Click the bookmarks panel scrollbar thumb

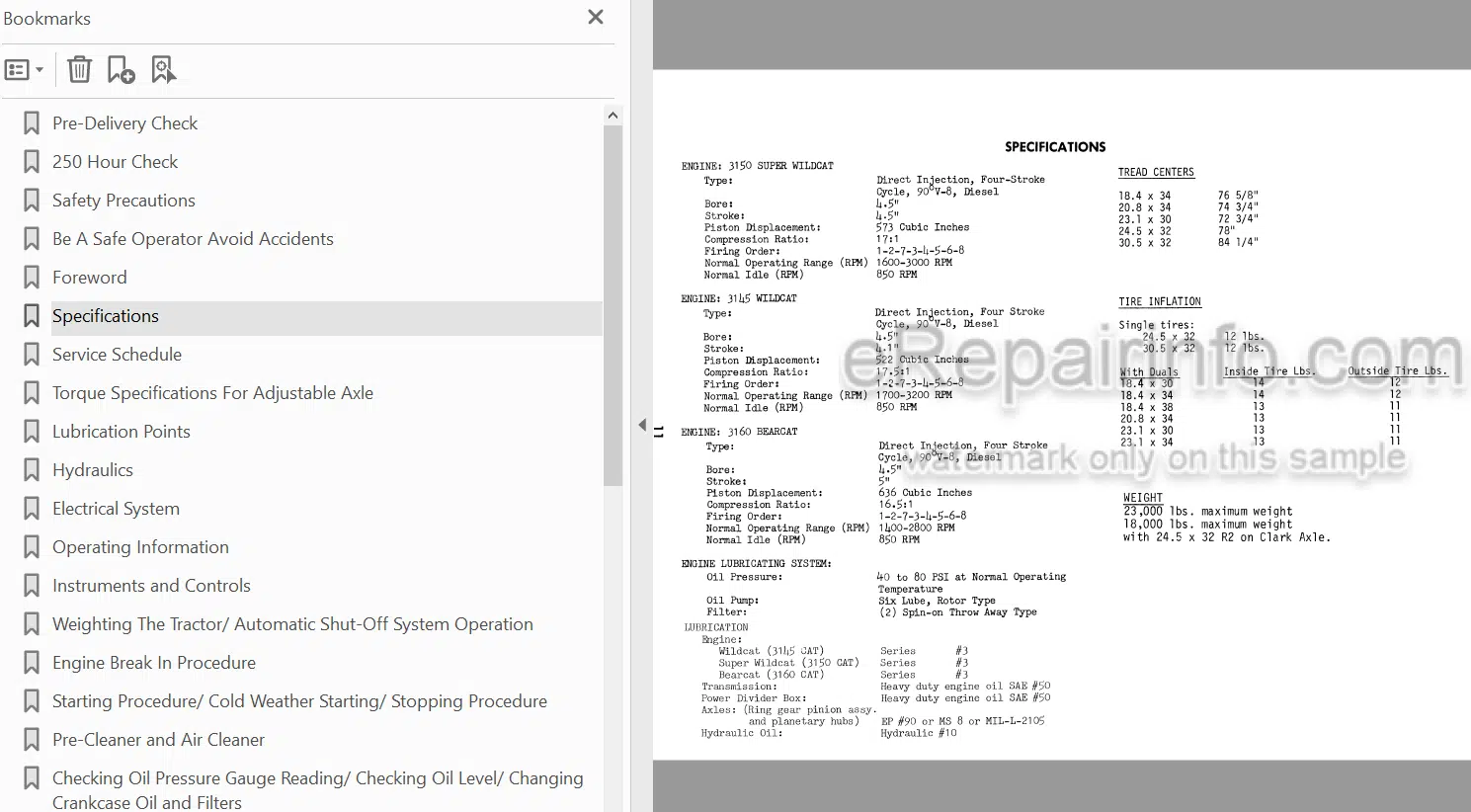pyautogui.click(x=613, y=306)
